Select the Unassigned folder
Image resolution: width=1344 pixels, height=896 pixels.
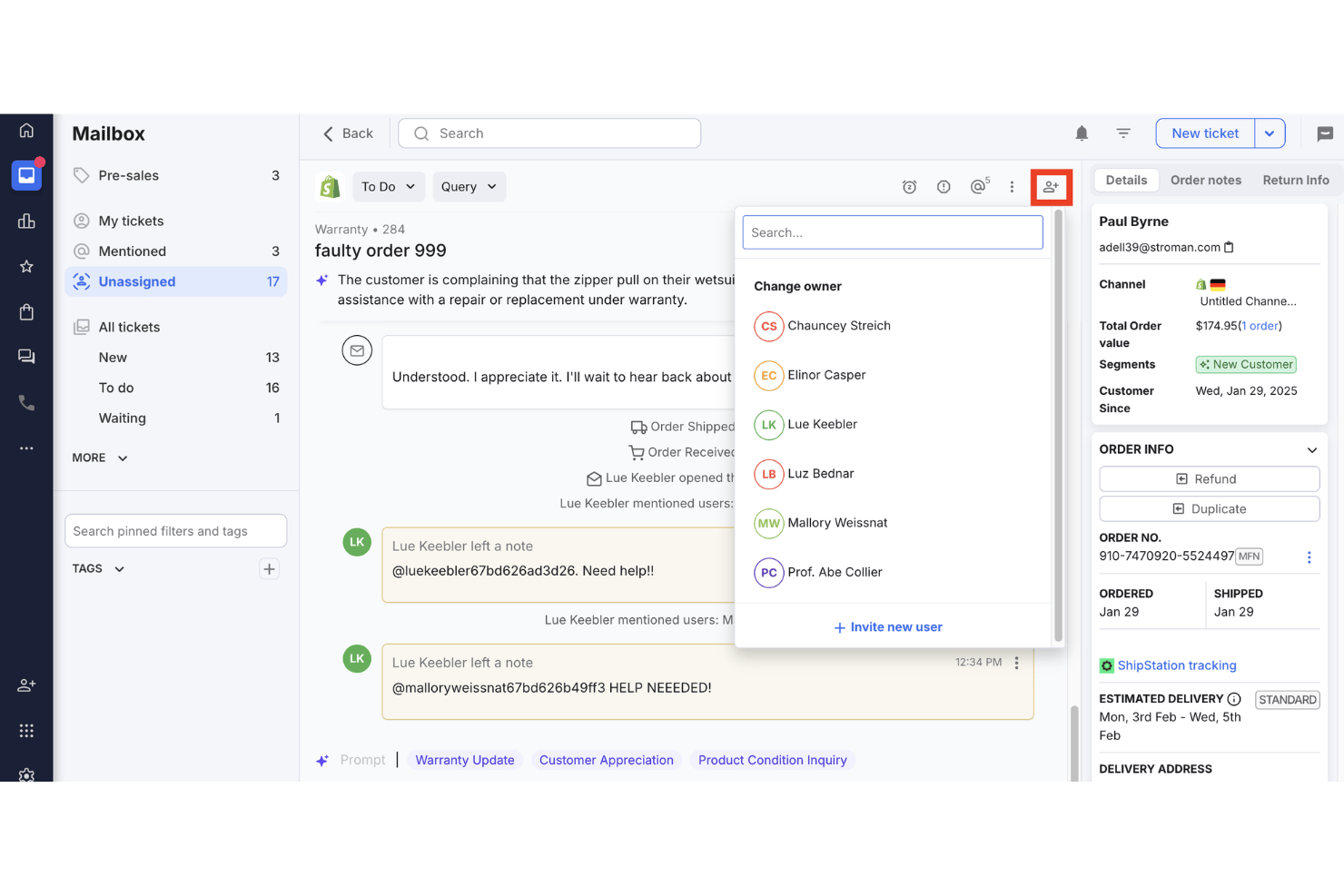point(176,281)
